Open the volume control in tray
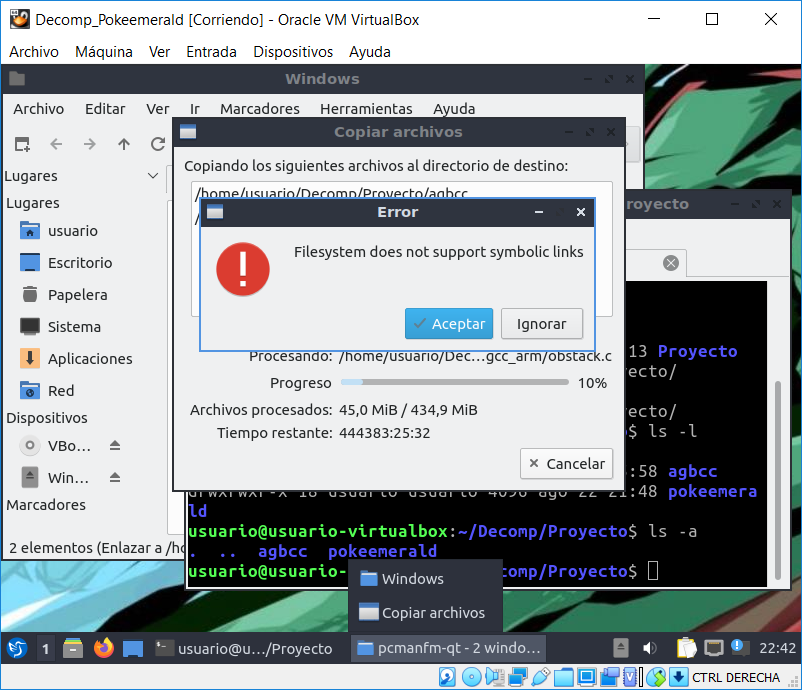Screen dimensions: 802x690 [x=649, y=648]
